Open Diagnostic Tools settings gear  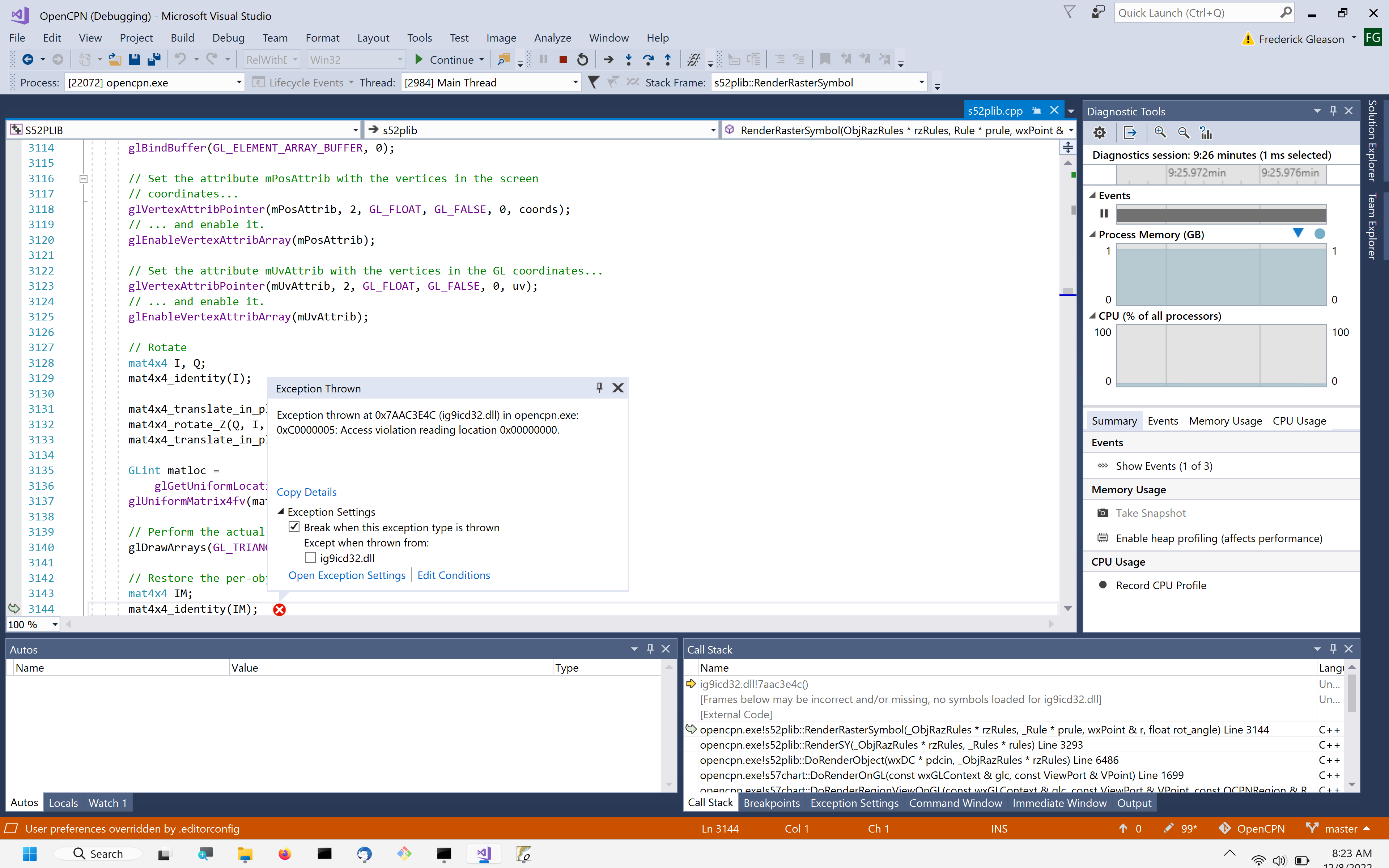click(x=1099, y=133)
